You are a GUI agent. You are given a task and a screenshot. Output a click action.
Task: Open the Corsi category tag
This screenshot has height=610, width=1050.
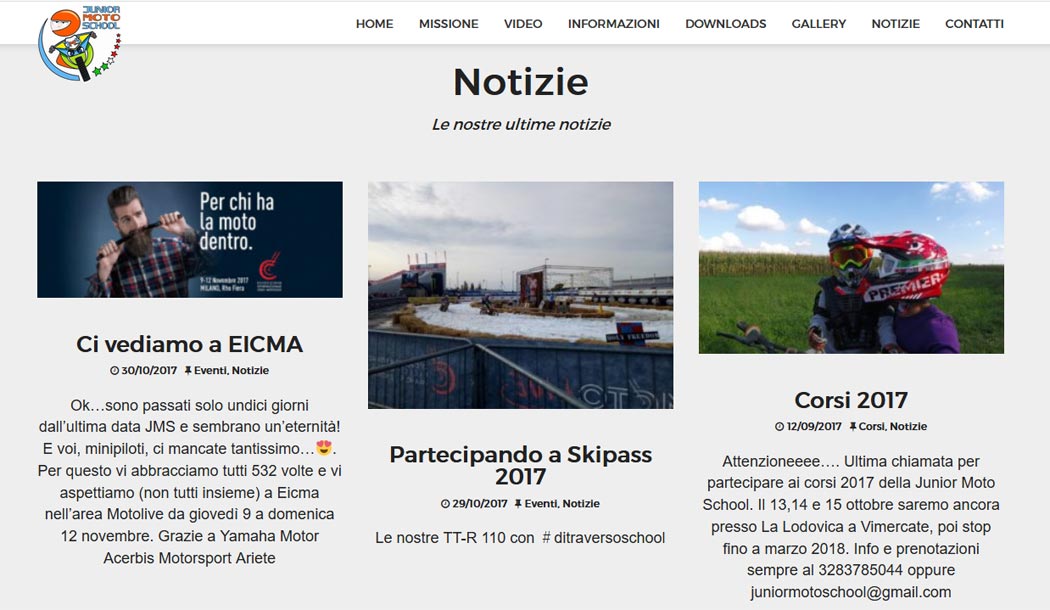tap(871, 427)
